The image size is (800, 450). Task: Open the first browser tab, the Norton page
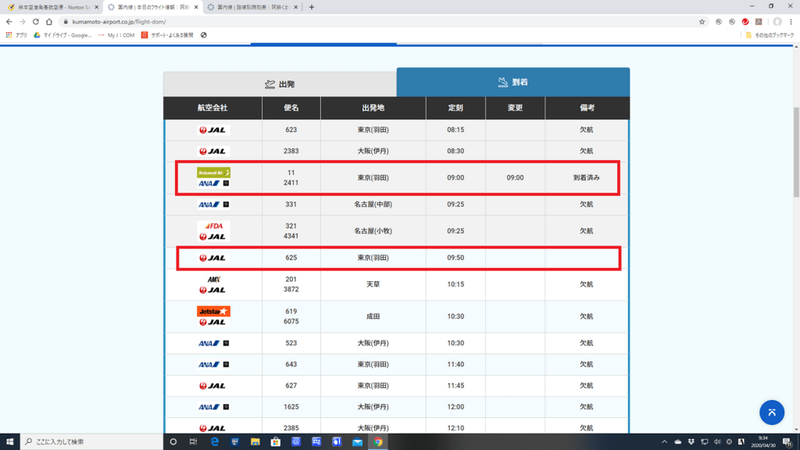click(51, 7)
